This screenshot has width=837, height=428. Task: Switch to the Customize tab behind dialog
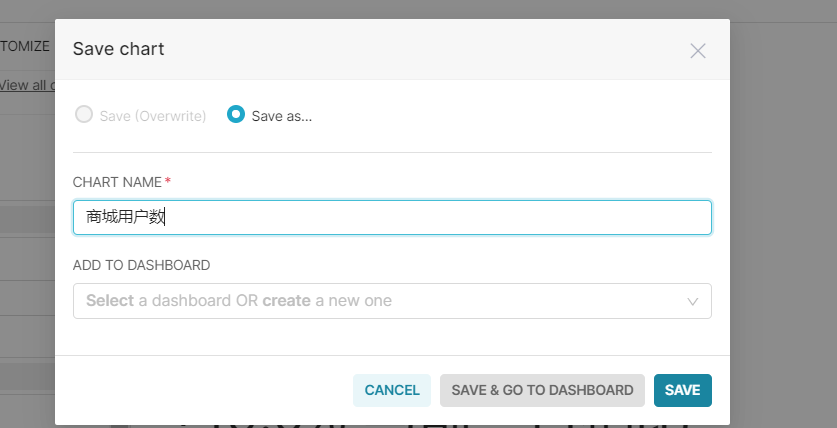[26, 46]
